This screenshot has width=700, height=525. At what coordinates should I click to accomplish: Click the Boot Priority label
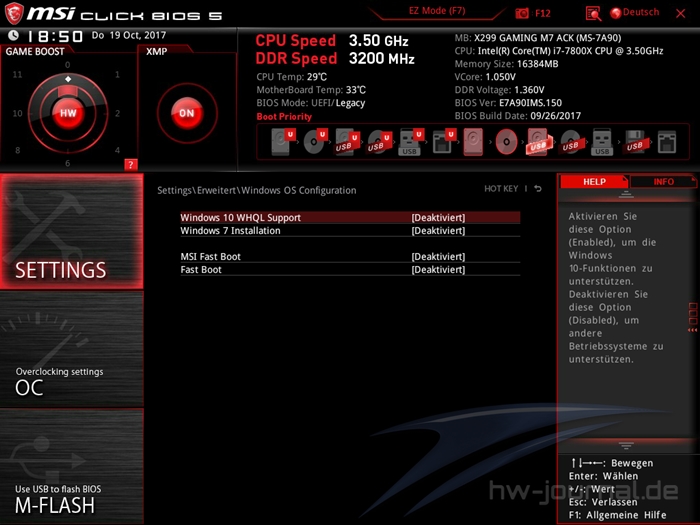click(x=284, y=117)
